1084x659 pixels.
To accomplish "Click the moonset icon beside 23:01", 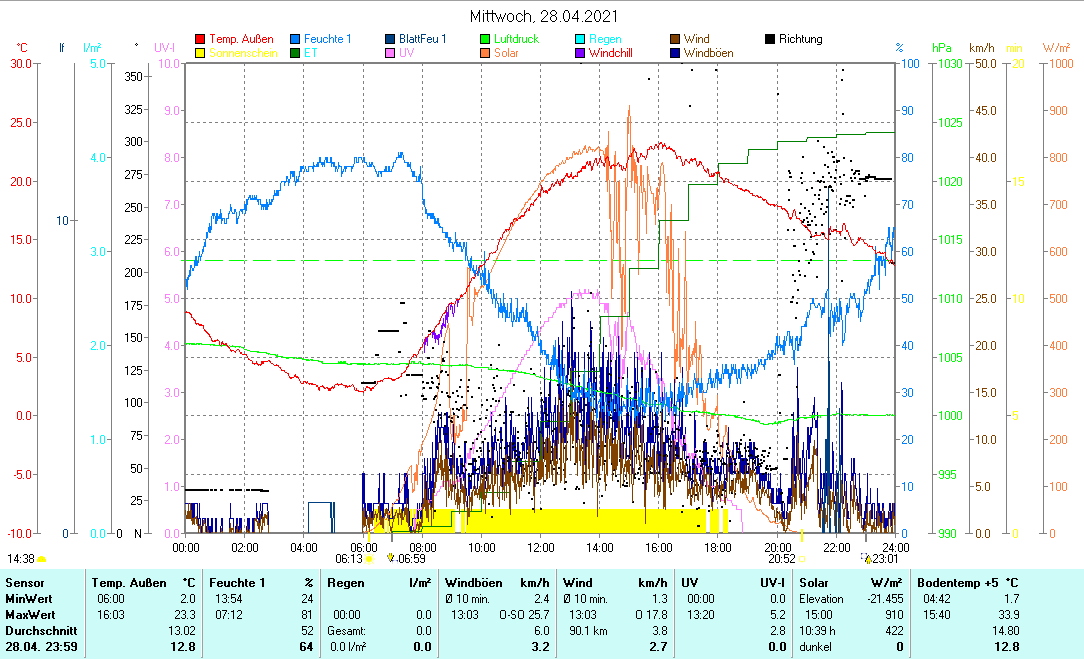I will coord(865,559).
